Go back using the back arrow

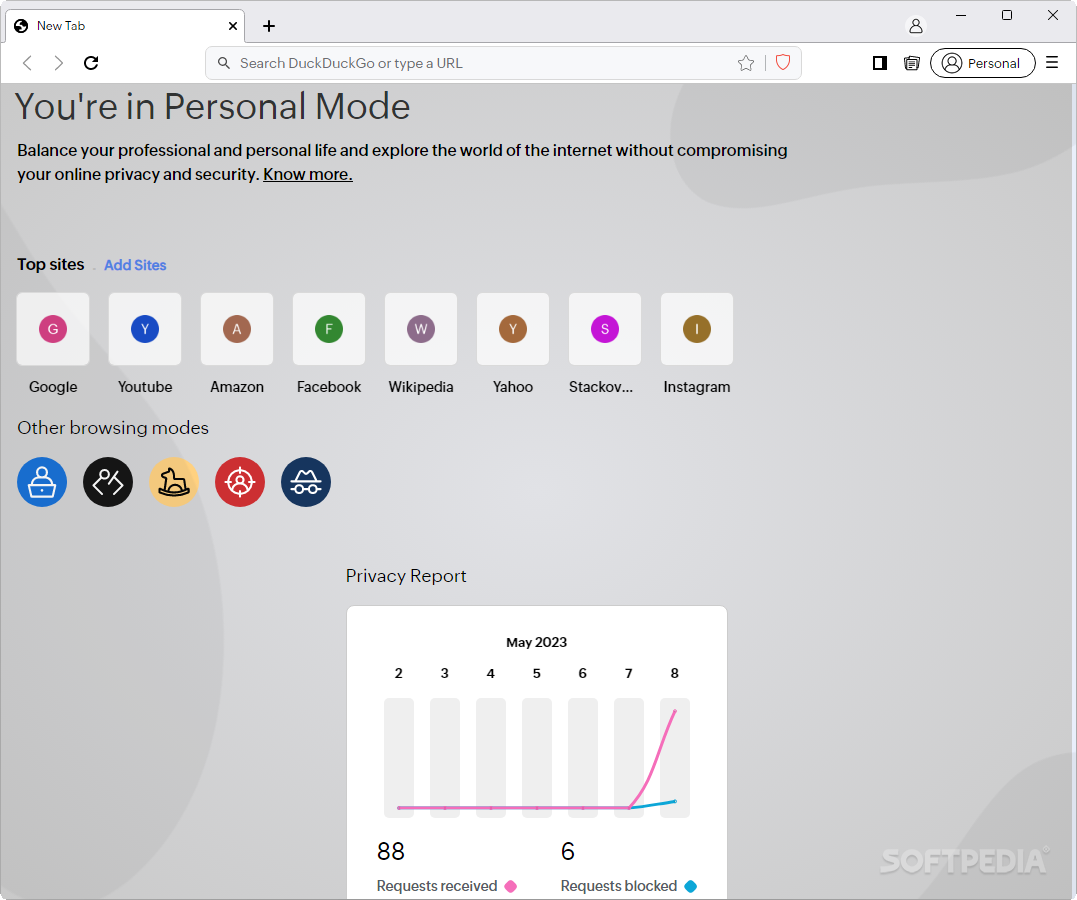(27, 63)
